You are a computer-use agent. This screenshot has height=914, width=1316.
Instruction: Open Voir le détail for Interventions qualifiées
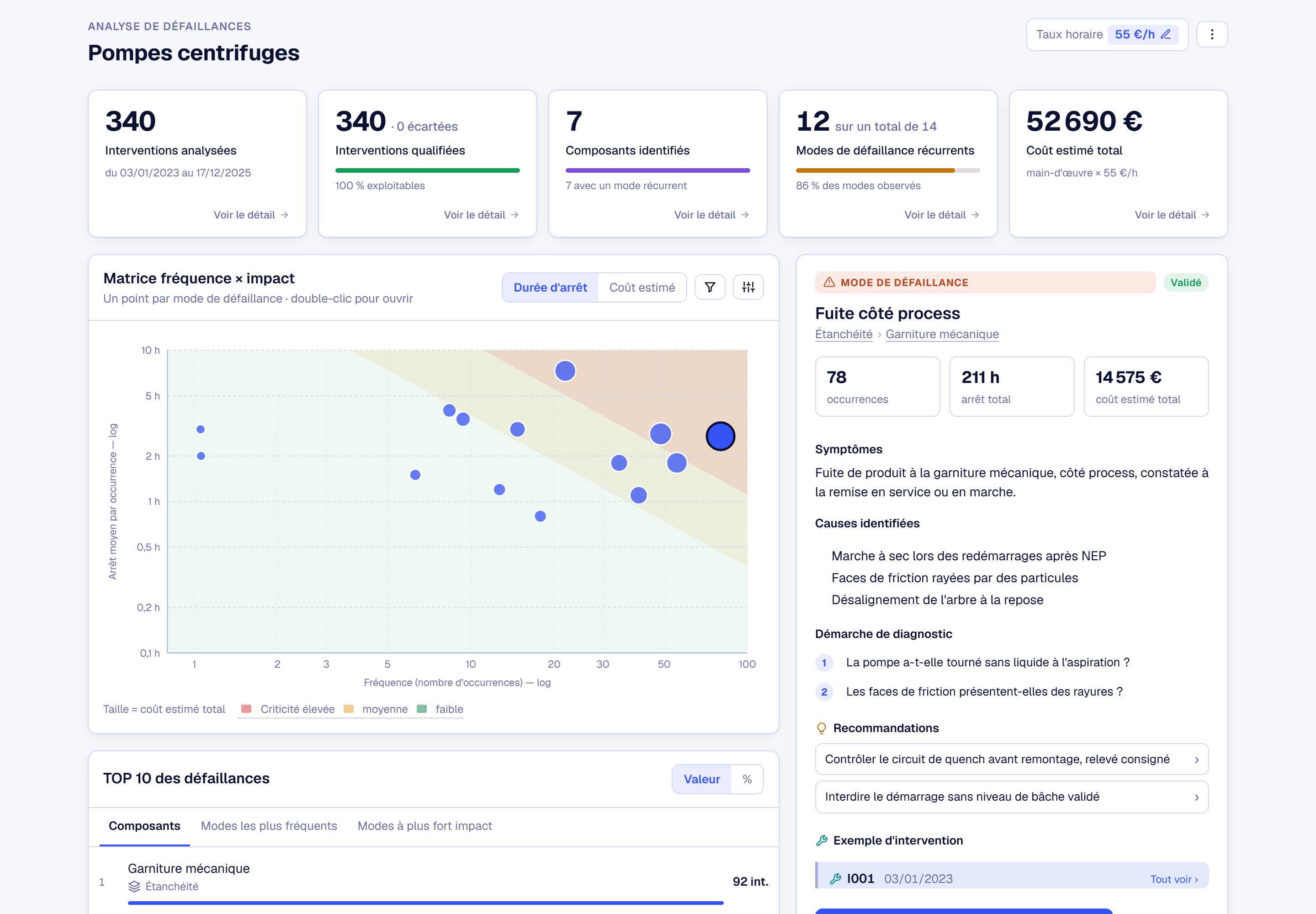pos(481,215)
